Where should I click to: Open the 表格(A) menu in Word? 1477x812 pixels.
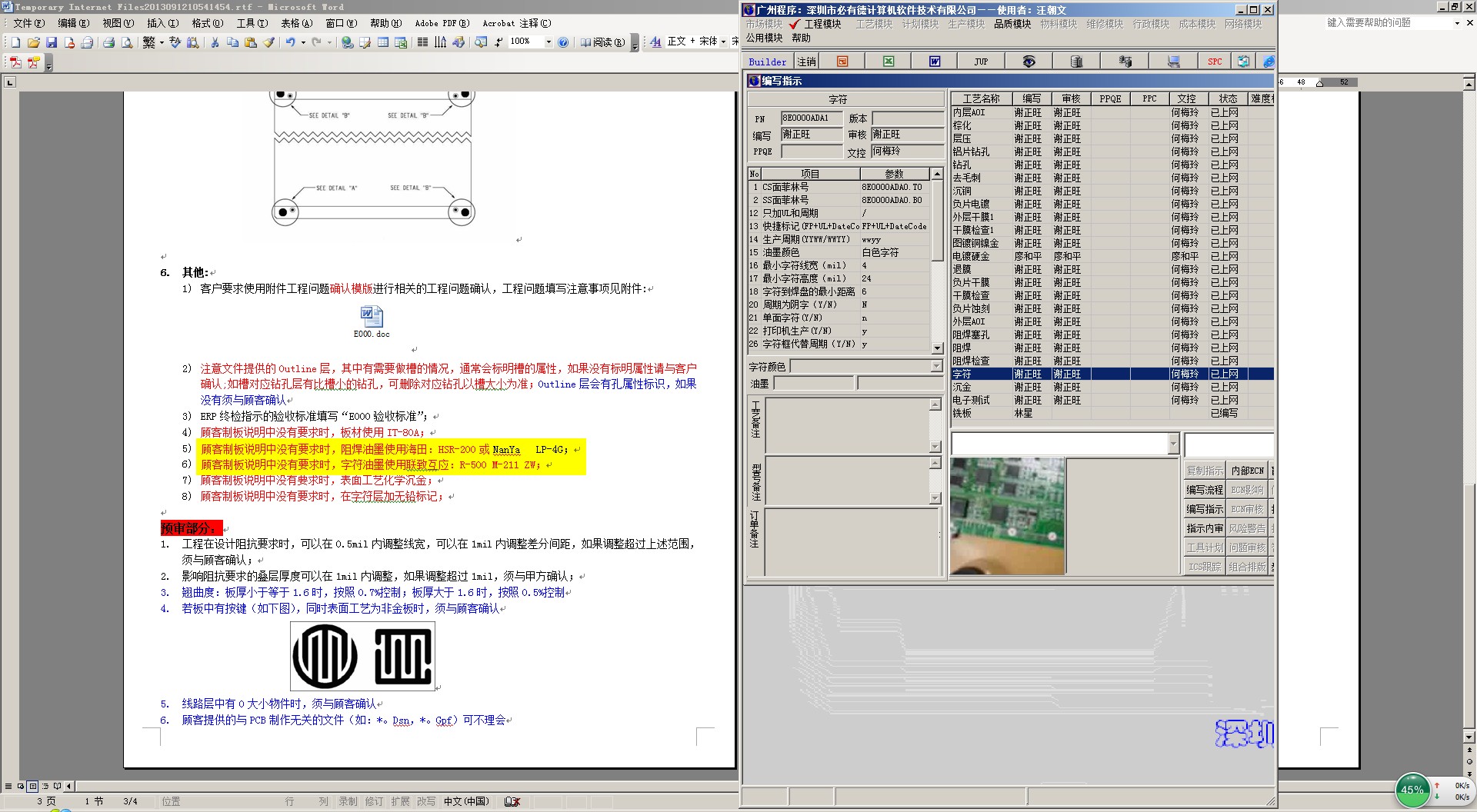coord(296,23)
